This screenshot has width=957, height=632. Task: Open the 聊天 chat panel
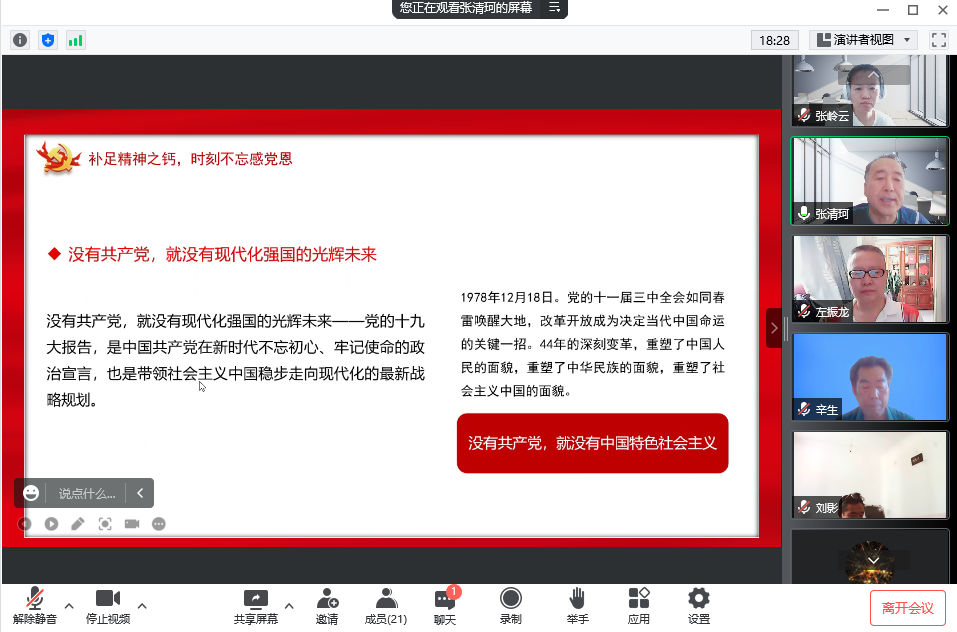tap(445, 606)
